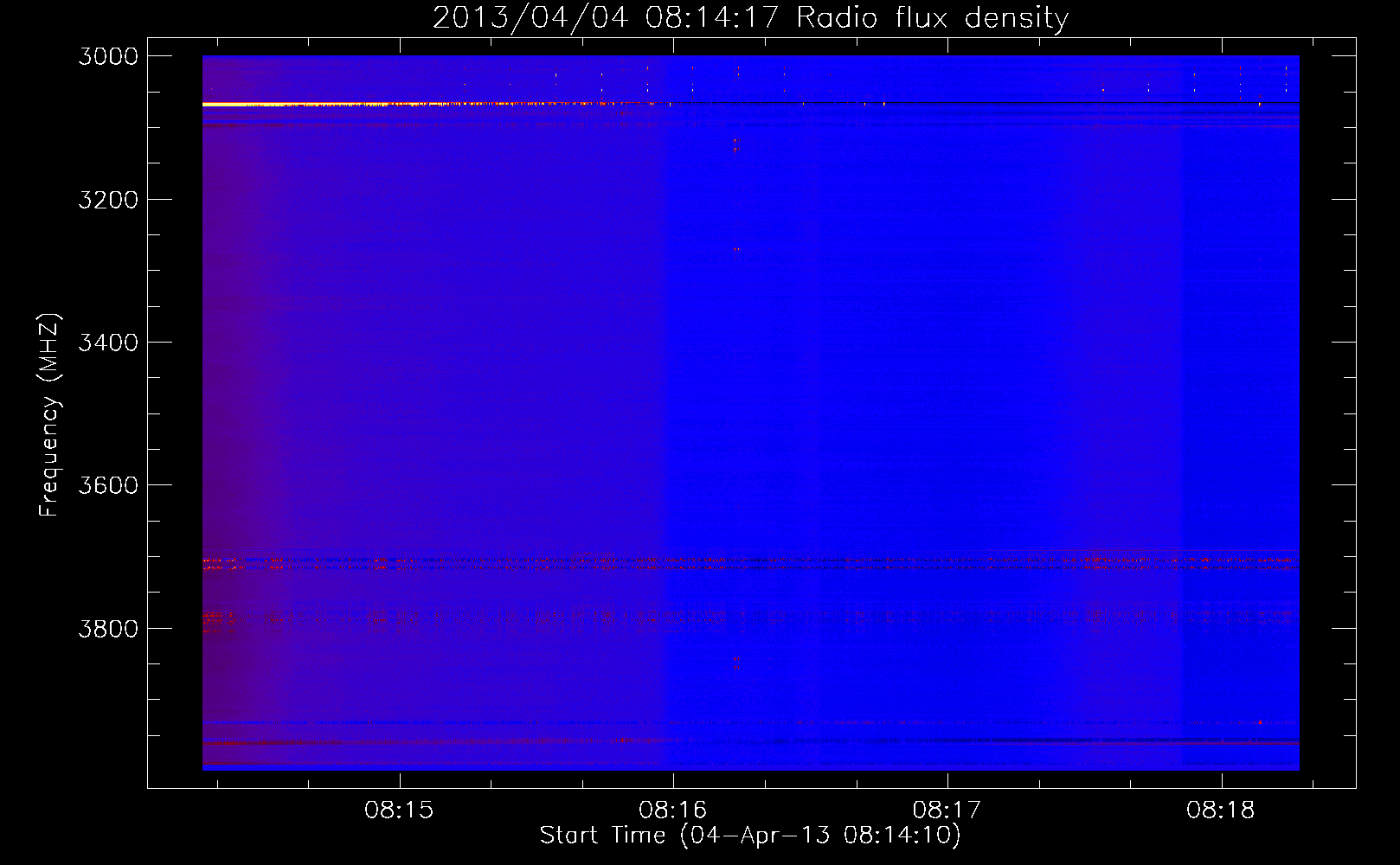Click the "Frequency (MHZ)" vertical axis title
Screen dimensions: 1400x865
tap(50, 415)
